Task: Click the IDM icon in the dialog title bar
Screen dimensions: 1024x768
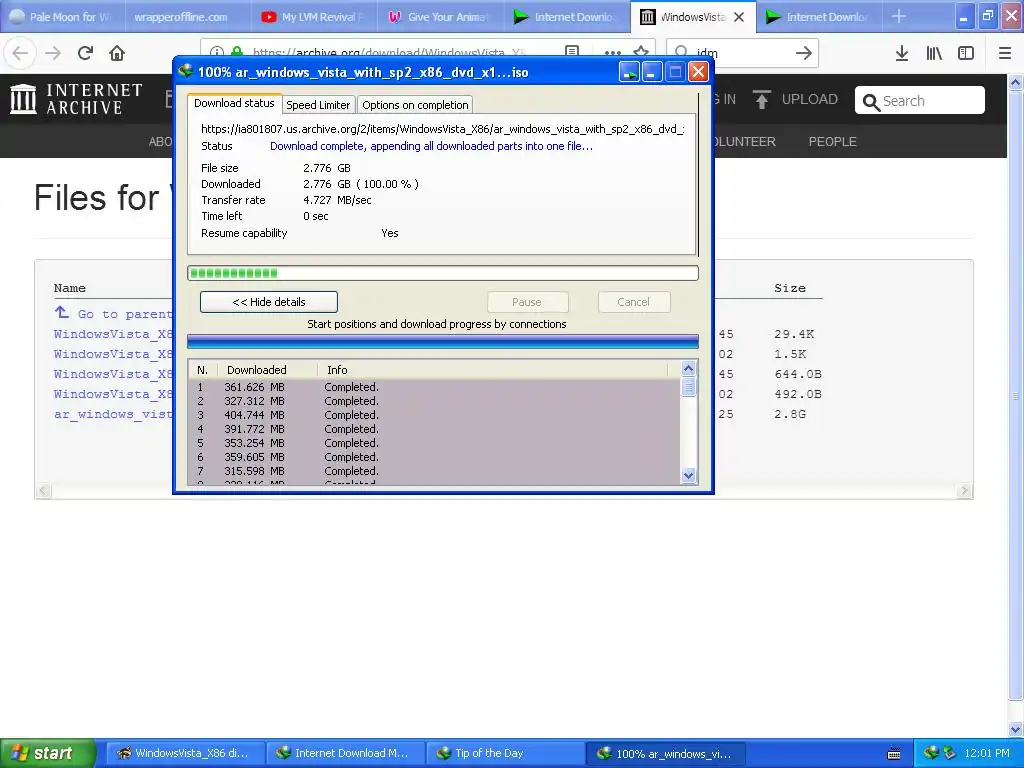Action: 185,71
